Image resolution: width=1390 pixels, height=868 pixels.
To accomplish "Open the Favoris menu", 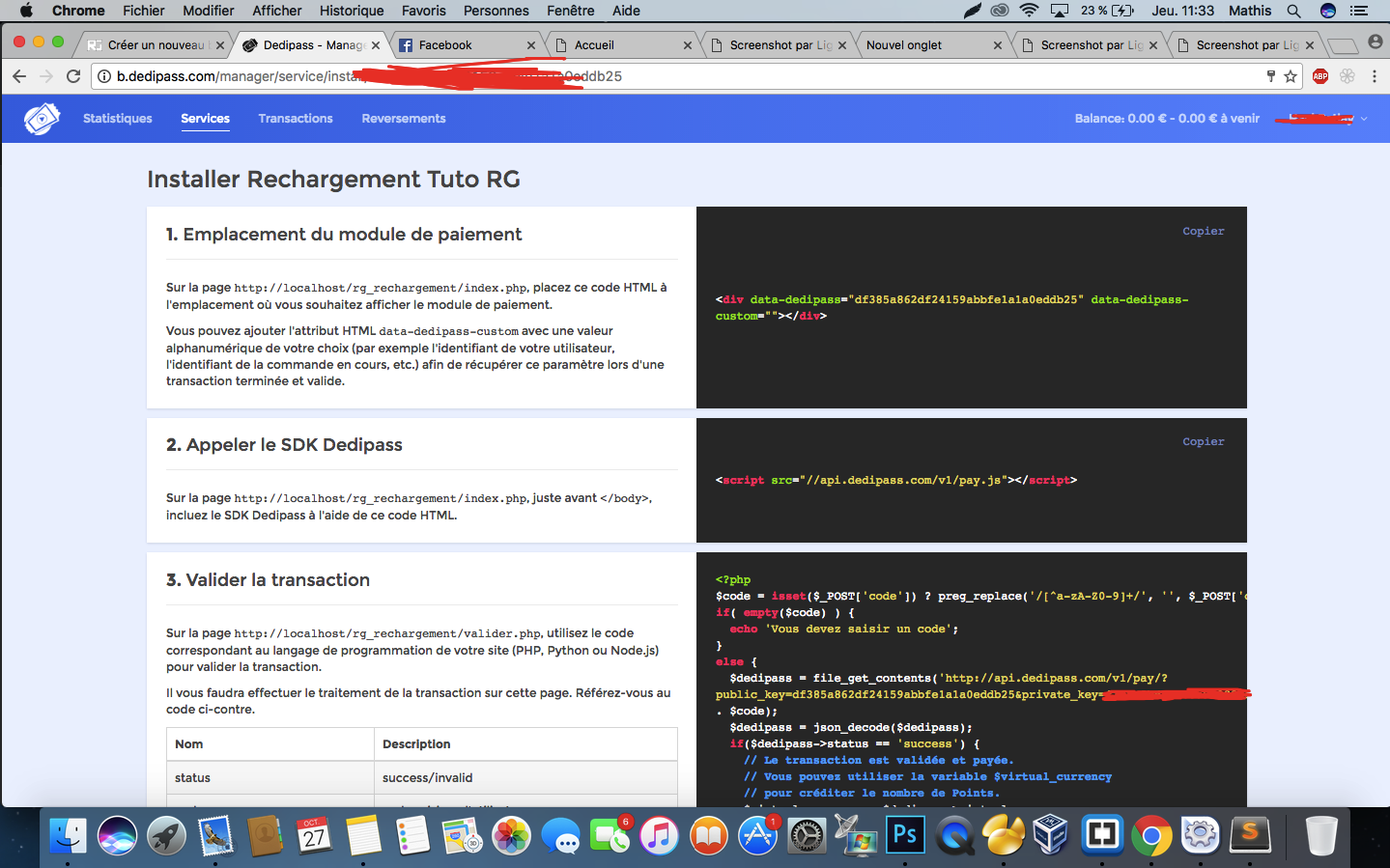I will (424, 11).
